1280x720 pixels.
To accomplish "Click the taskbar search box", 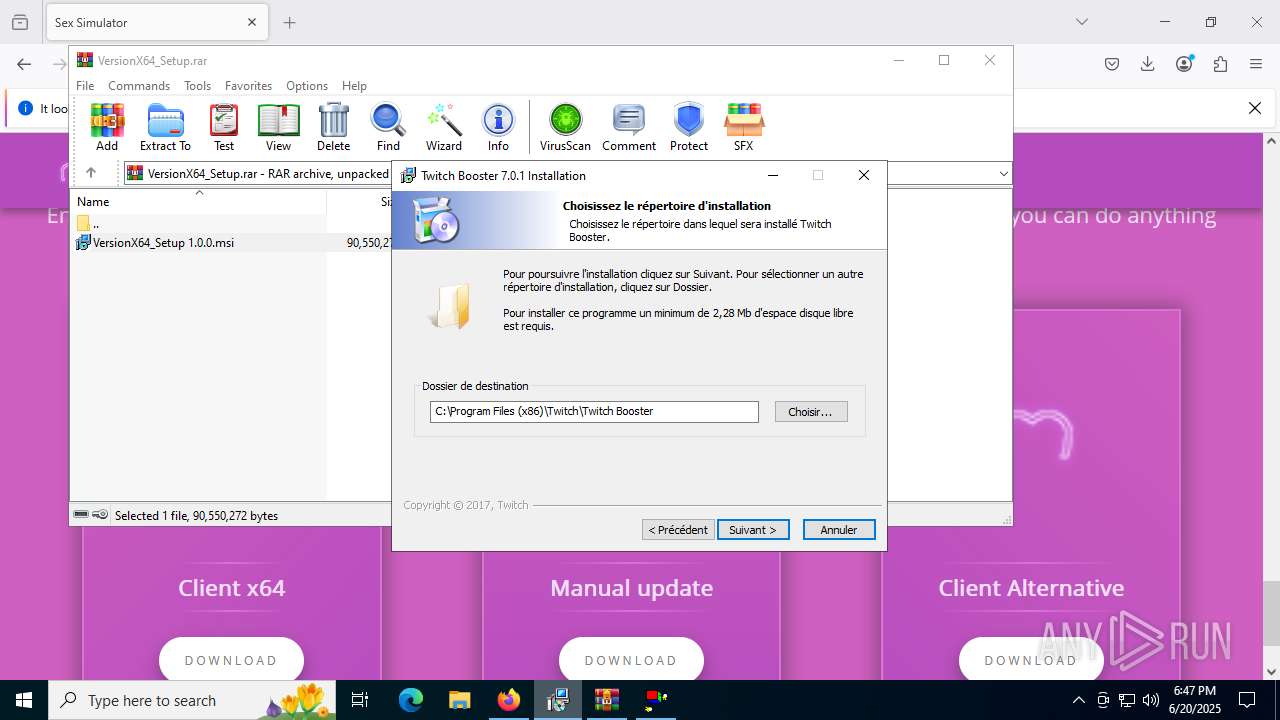I will coord(194,700).
